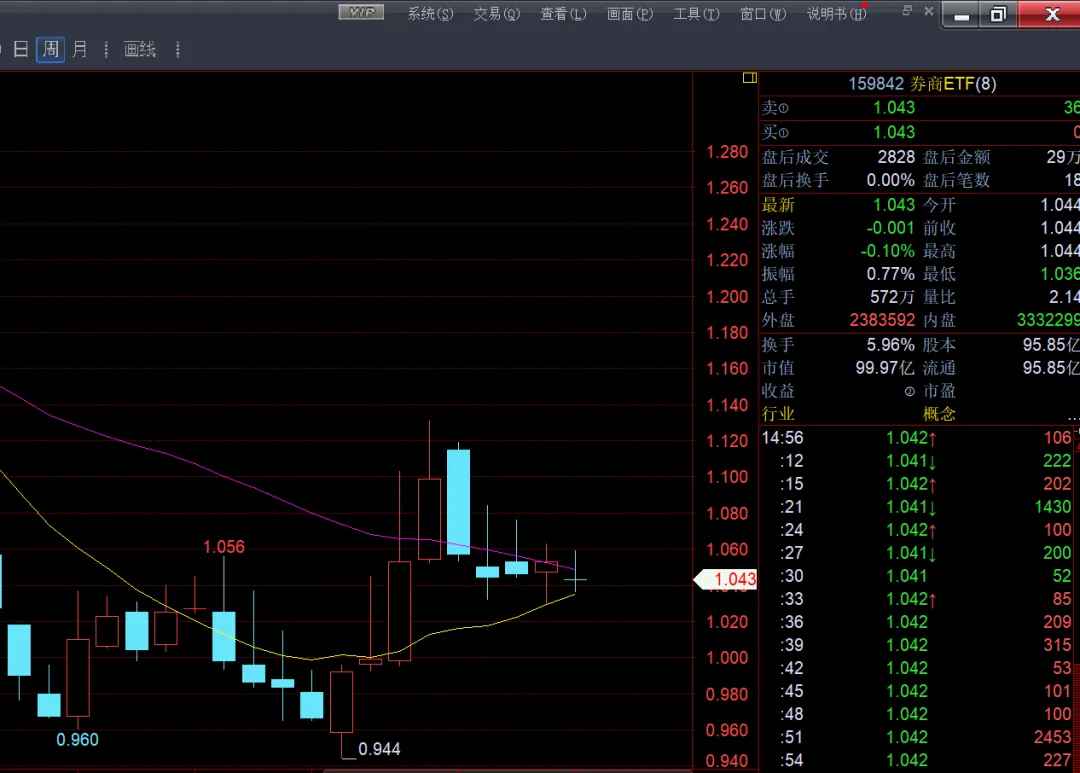Open the 工具(T) menu
Viewport: 1080px width, 773px height.
coord(696,14)
